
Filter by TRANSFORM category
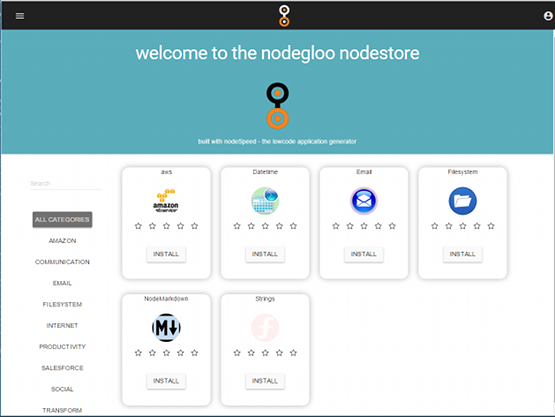[62, 410]
